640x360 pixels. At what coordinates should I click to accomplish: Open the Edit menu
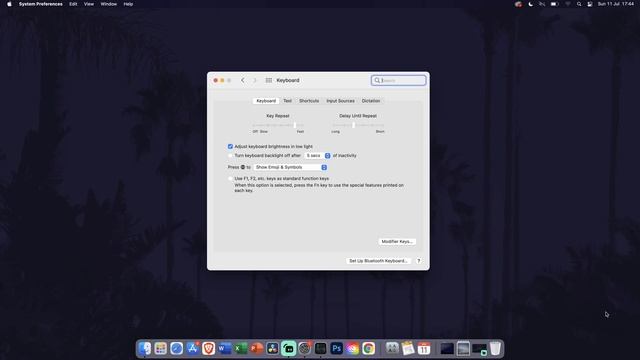[x=73, y=4]
